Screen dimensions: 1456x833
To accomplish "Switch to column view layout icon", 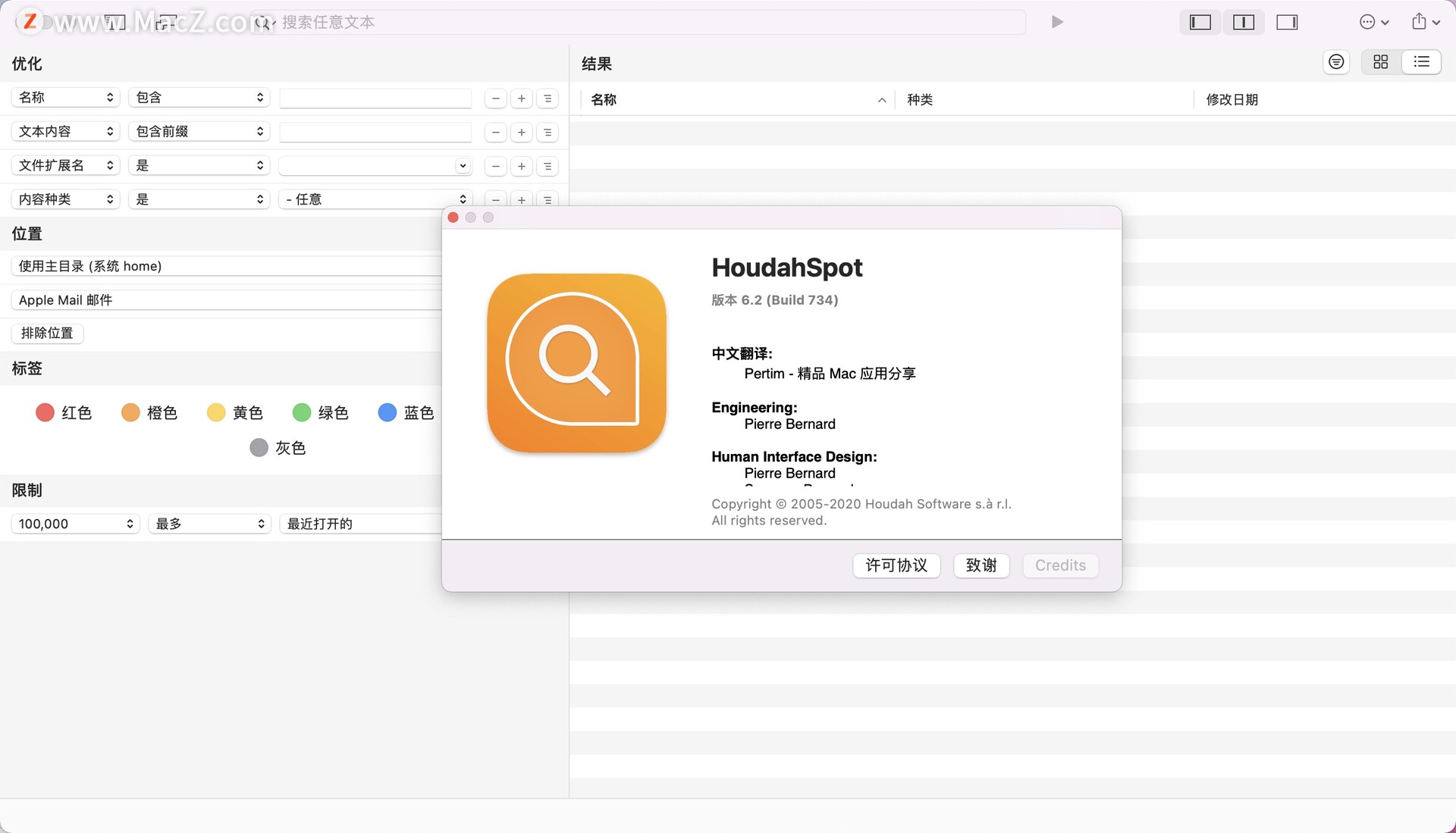I will pos(1242,21).
